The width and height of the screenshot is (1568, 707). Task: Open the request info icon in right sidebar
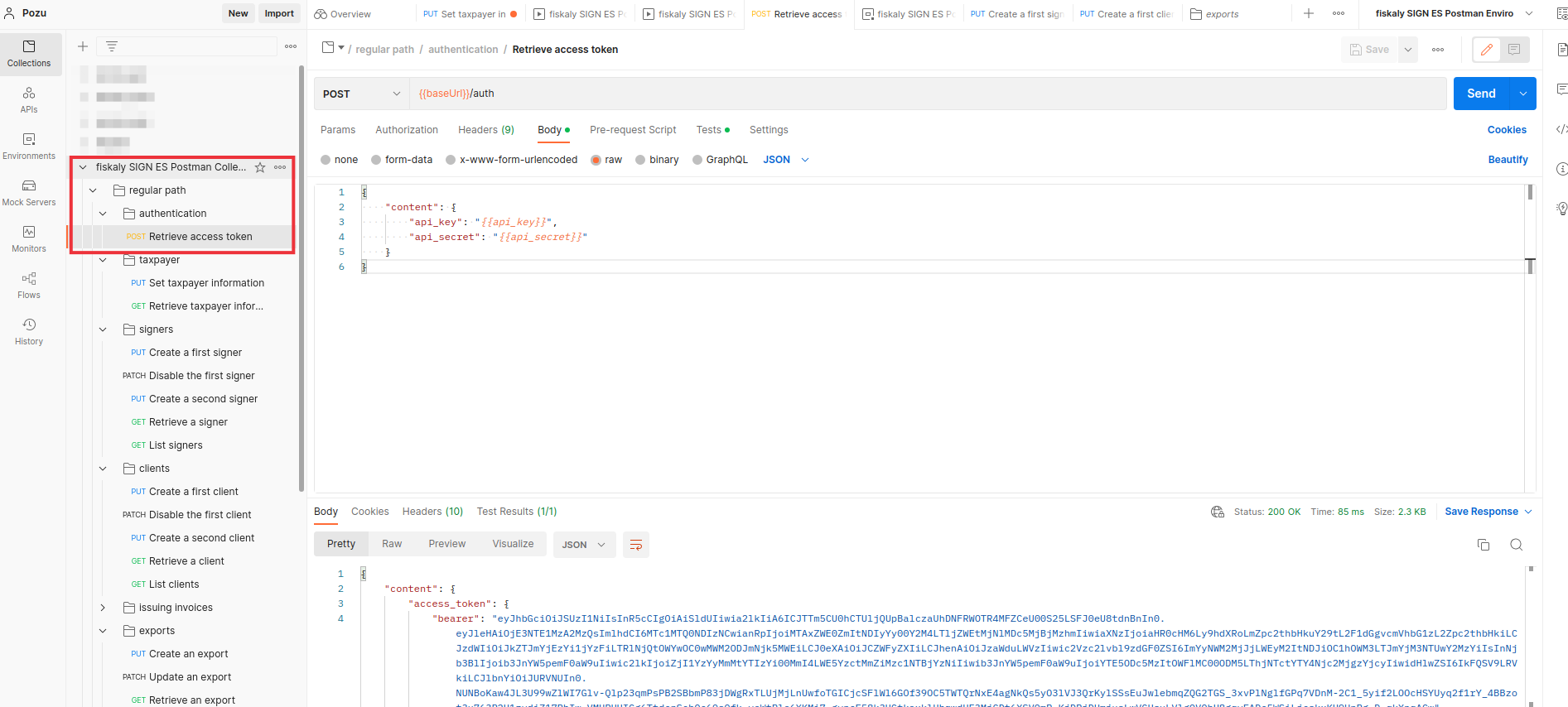point(1561,169)
